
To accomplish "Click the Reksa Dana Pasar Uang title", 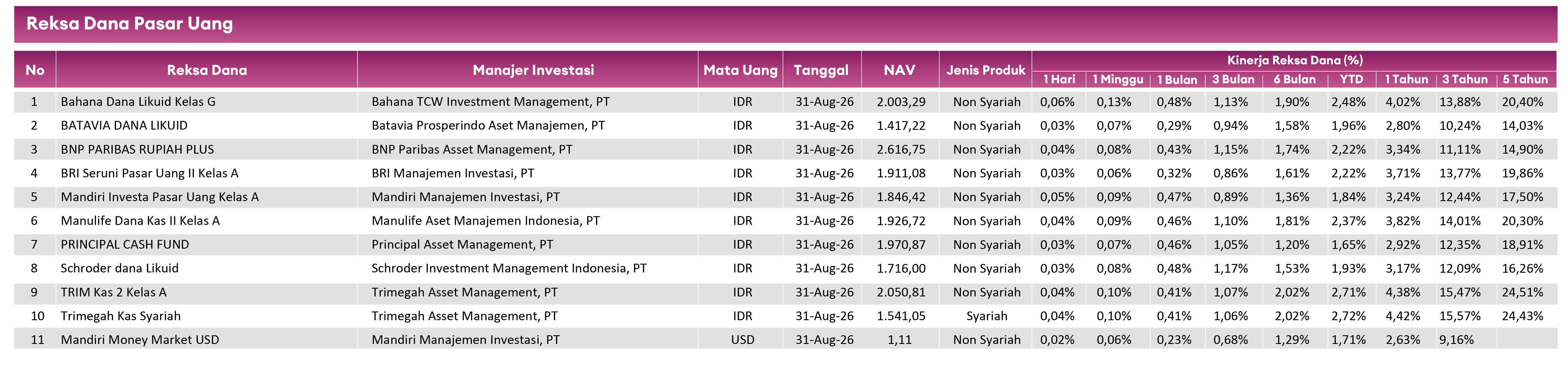I will [x=130, y=24].
